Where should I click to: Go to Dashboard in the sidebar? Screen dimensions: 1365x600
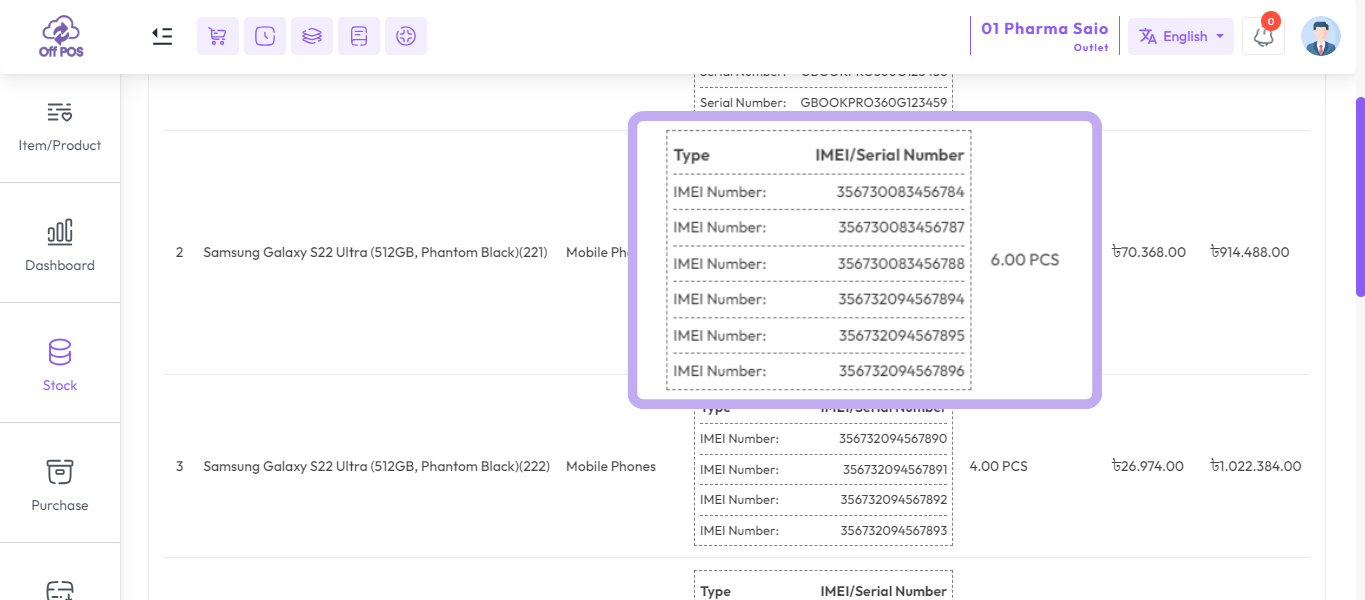pyautogui.click(x=60, y=243)
